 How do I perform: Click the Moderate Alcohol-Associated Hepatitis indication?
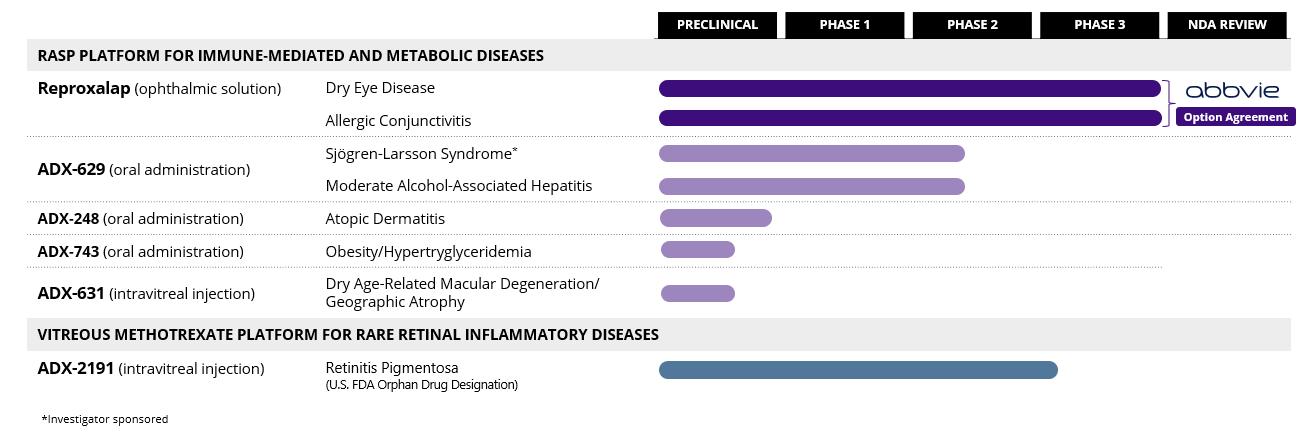(458, 186)
